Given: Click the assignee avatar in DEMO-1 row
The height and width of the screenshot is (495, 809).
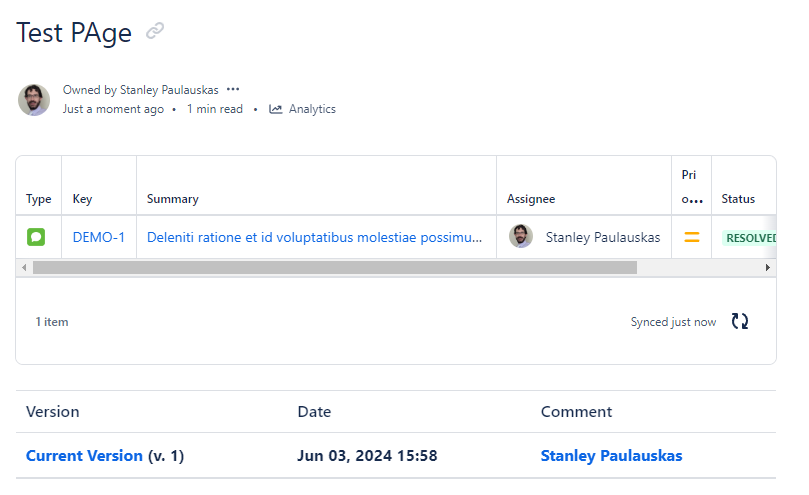Looking at the screenshot, I should click(521, 236).
